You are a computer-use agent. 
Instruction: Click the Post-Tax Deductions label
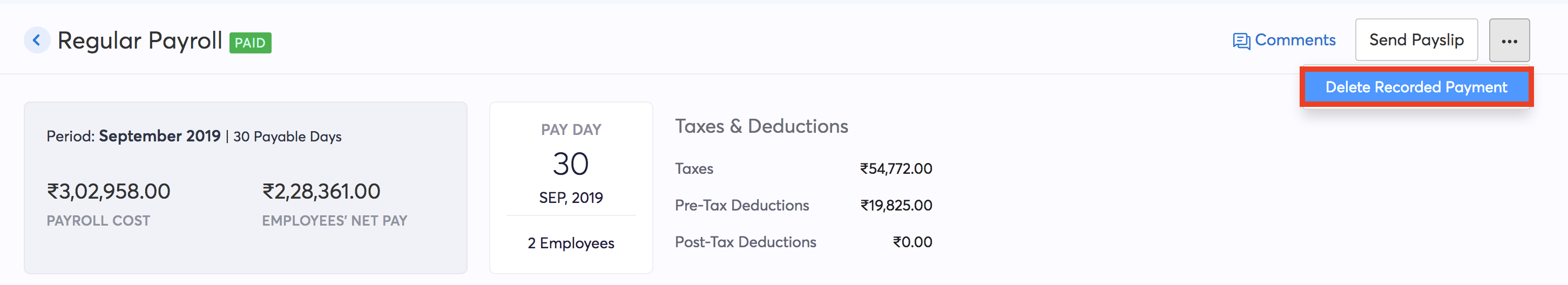[x=745, y=242]
